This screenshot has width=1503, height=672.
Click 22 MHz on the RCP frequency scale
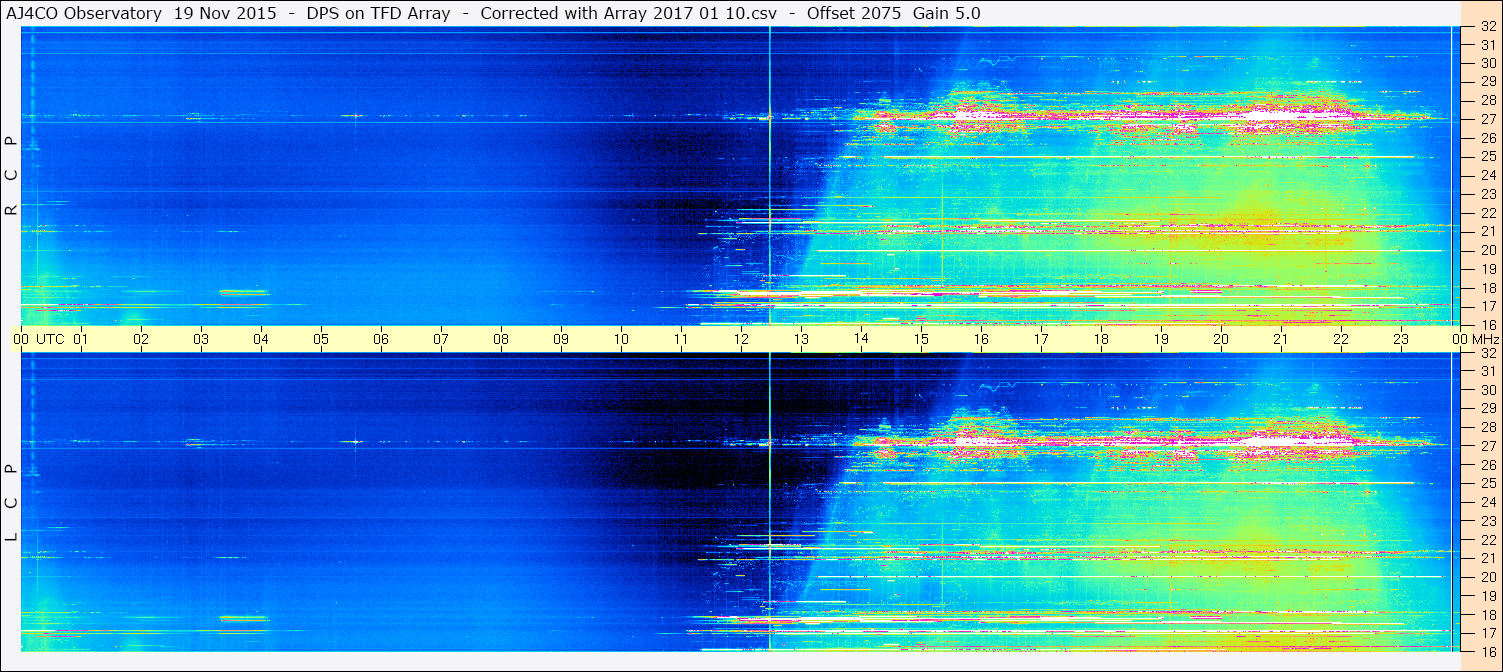[x=1488, y=213]
